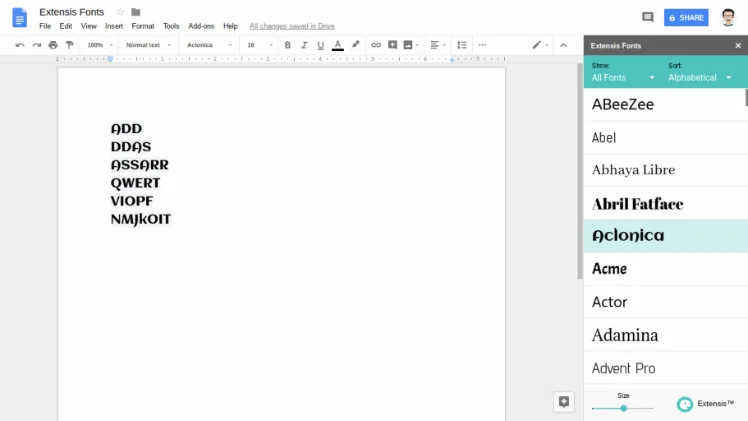The height and width of the screenshot is (421, 748).
Task: Open the highlight color tool
Action: (355, 45)
